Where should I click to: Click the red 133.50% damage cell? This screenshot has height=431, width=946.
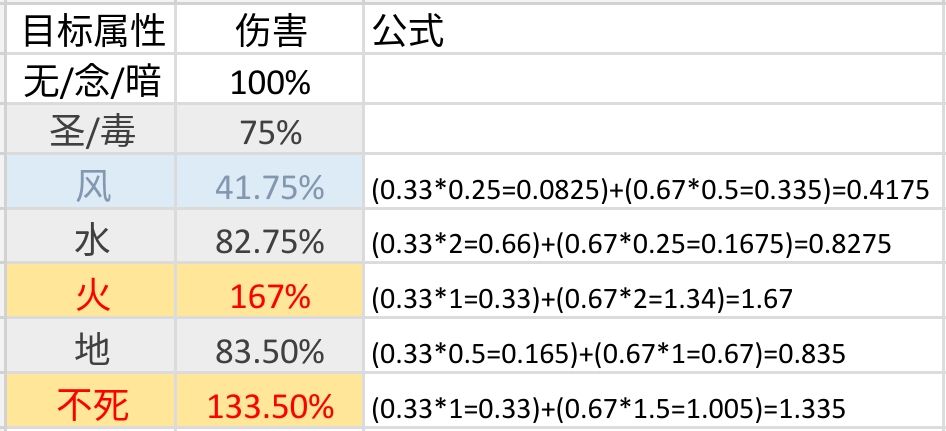tap(270, 406)
